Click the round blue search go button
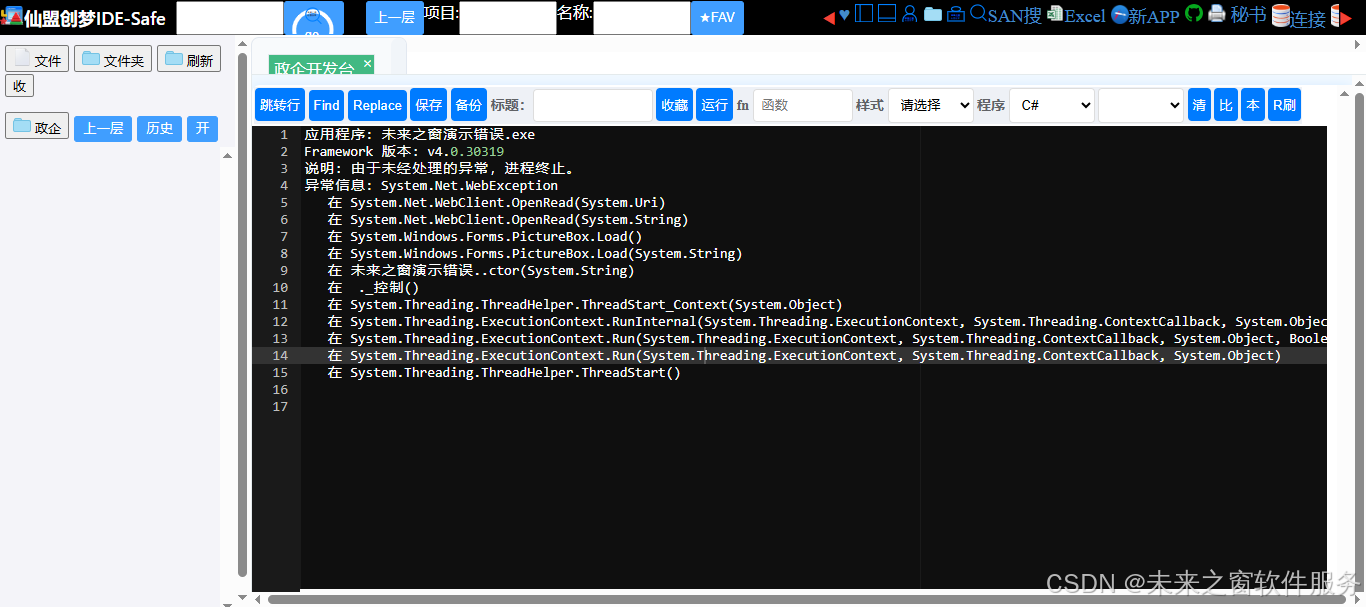 point(313,18)
